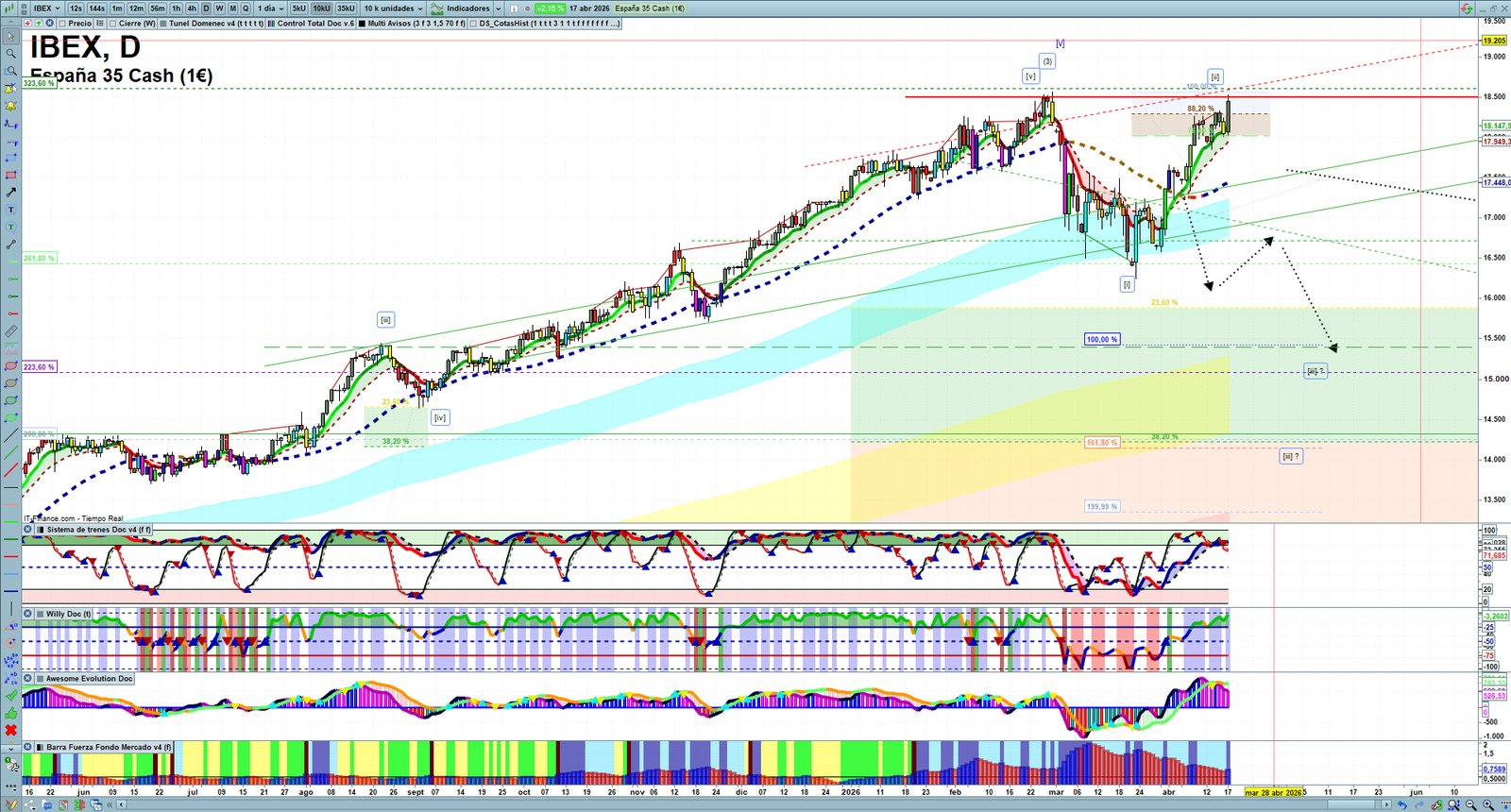Toggle the Cierre (W) checkbox

(x=113, y=24)
